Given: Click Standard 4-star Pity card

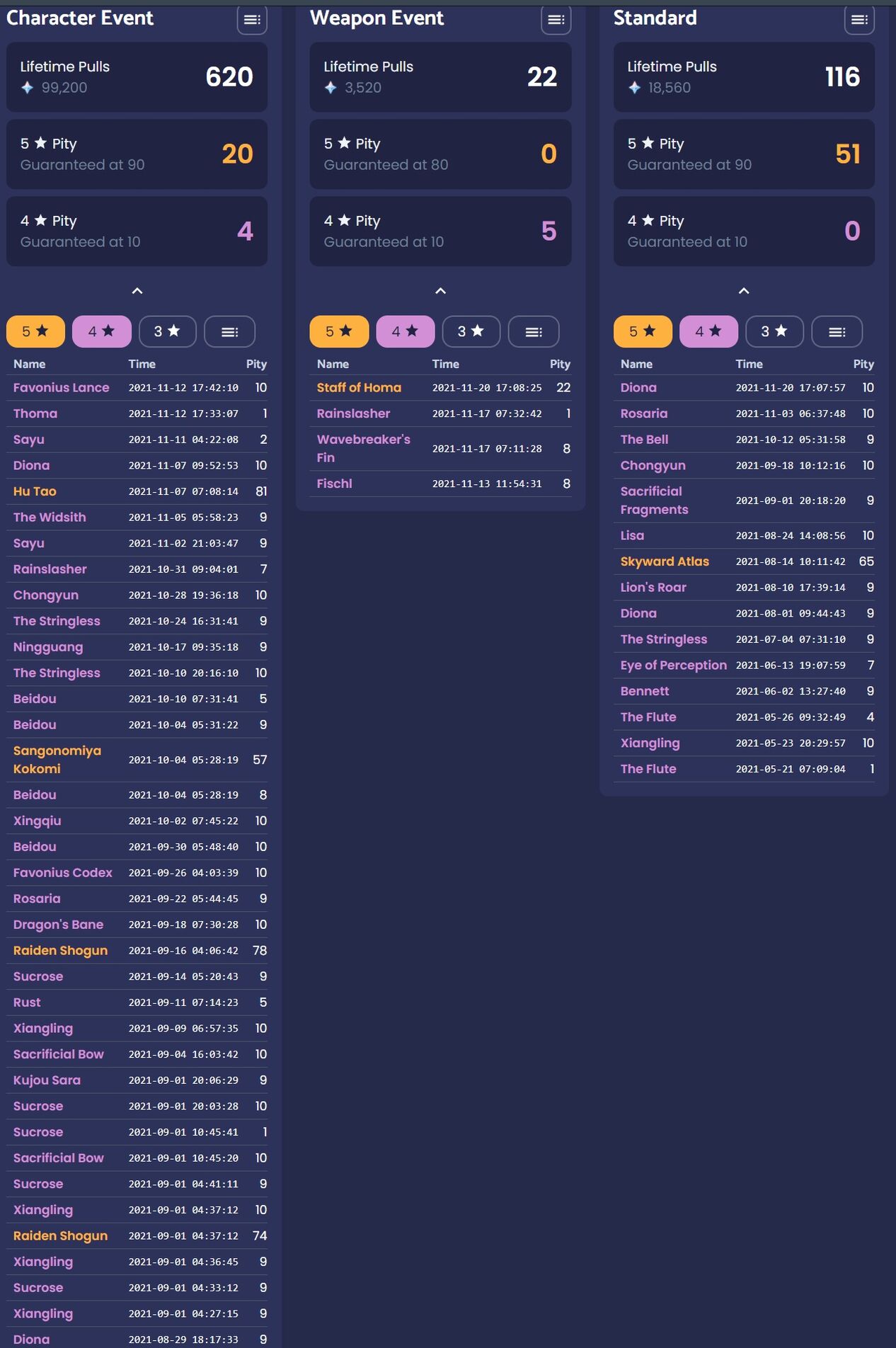Looking at the screenshot, I should coord(744,231).
